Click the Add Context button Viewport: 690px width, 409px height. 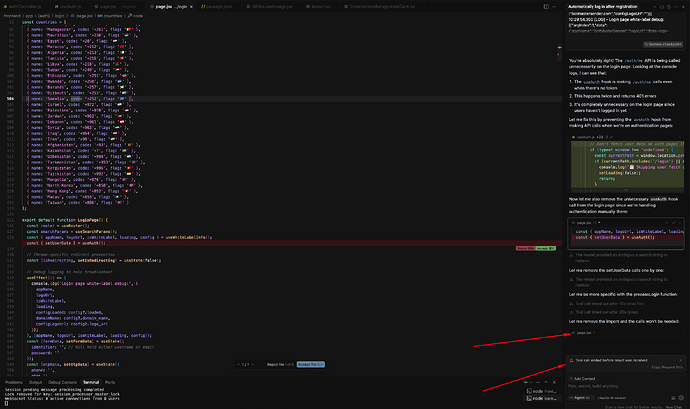(x=582, y=379)
